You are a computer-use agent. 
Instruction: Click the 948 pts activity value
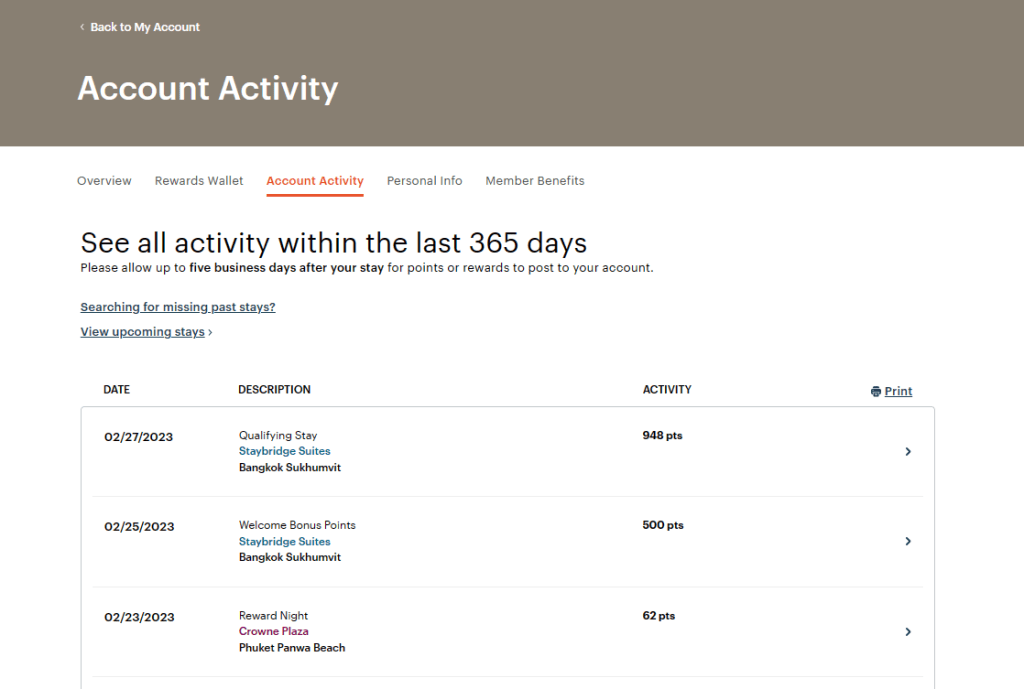click(662, 435)
